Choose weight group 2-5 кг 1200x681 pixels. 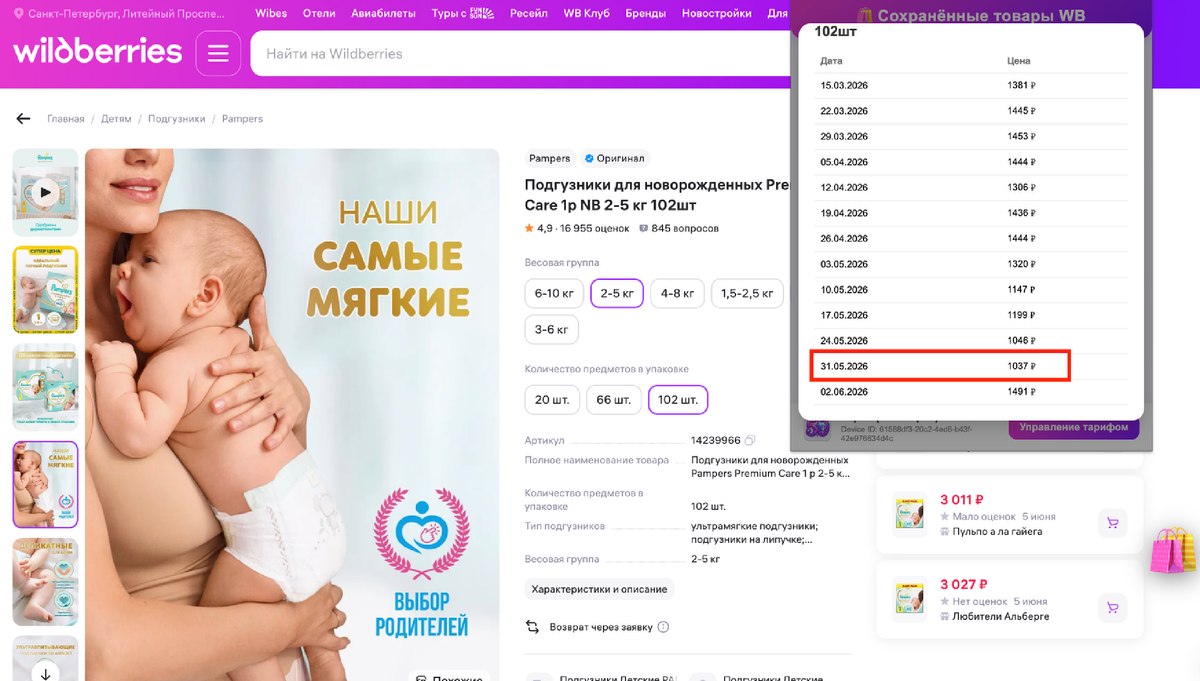617,293
